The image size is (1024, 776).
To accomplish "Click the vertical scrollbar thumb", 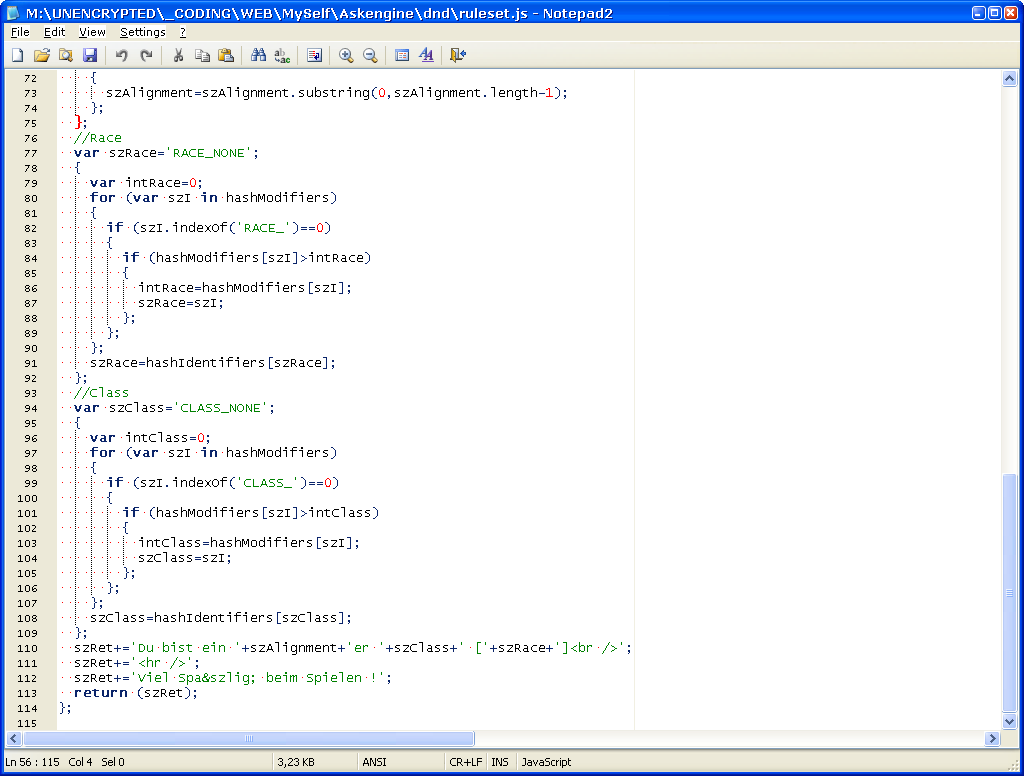I will pos(1009,594).
